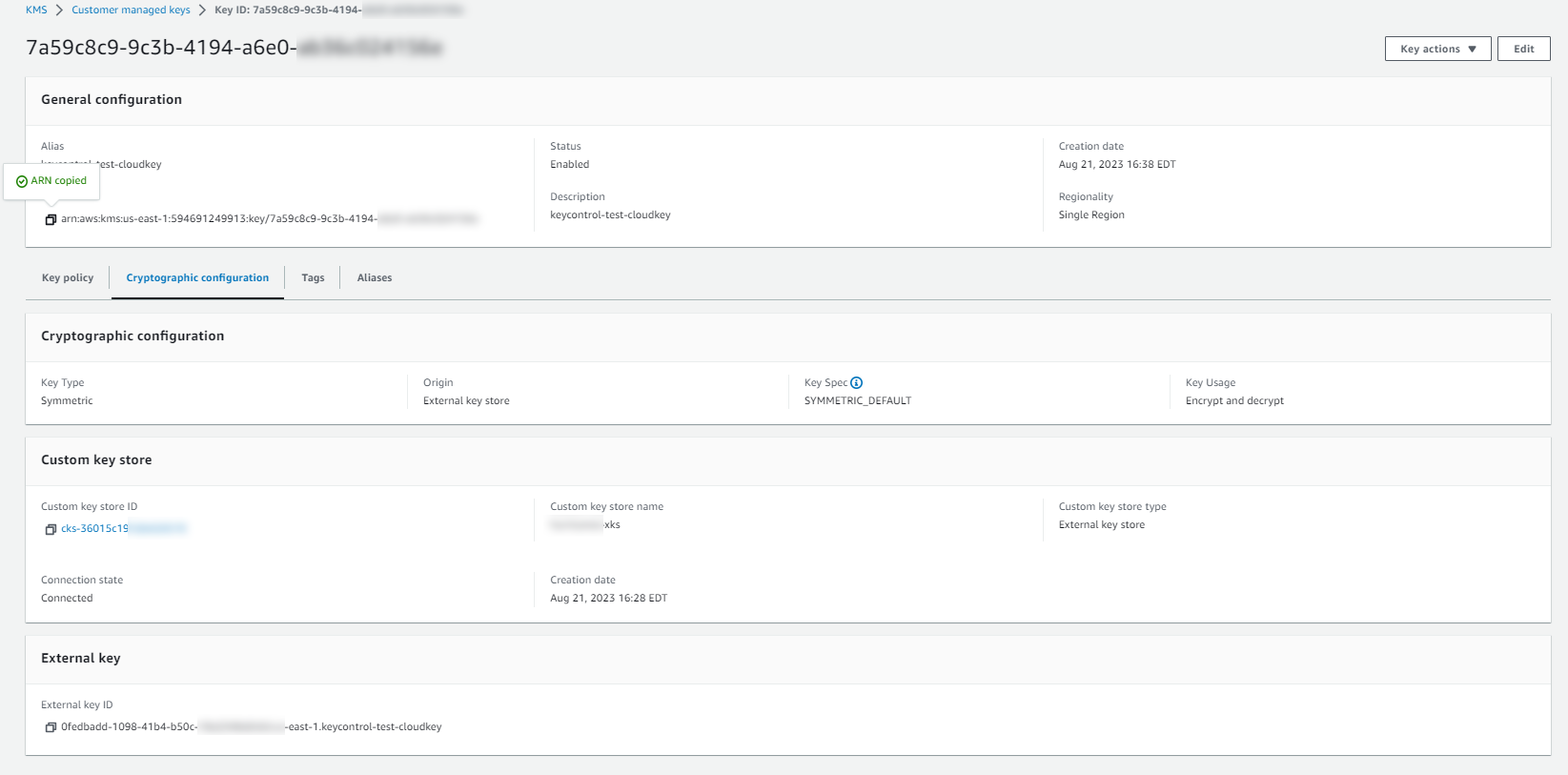Click the Connected connection state value
This screenshot has height=775, width=1568.
click(x=67, y=598)
